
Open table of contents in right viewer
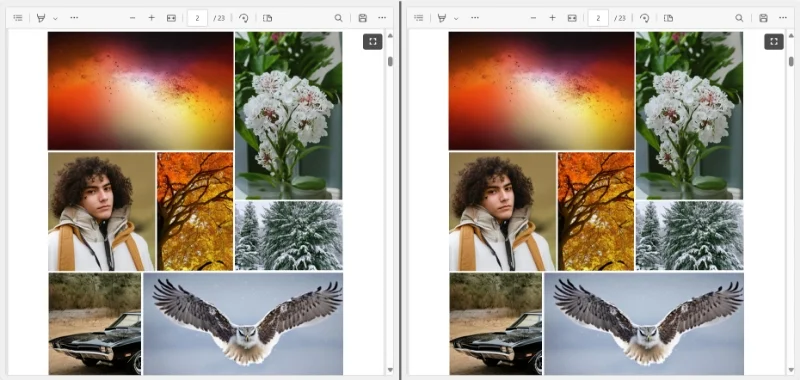click(419, 18)
